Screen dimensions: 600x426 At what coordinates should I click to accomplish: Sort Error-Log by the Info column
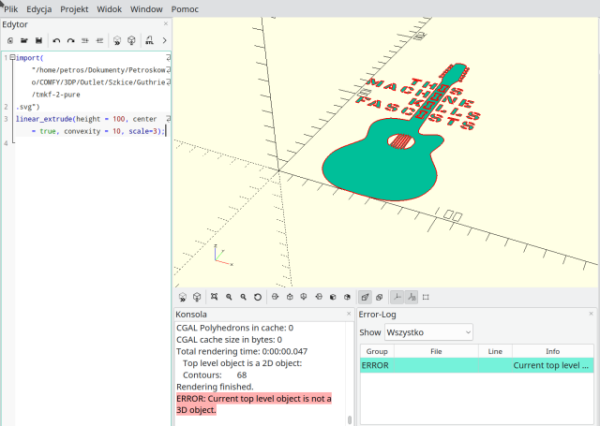553,351
